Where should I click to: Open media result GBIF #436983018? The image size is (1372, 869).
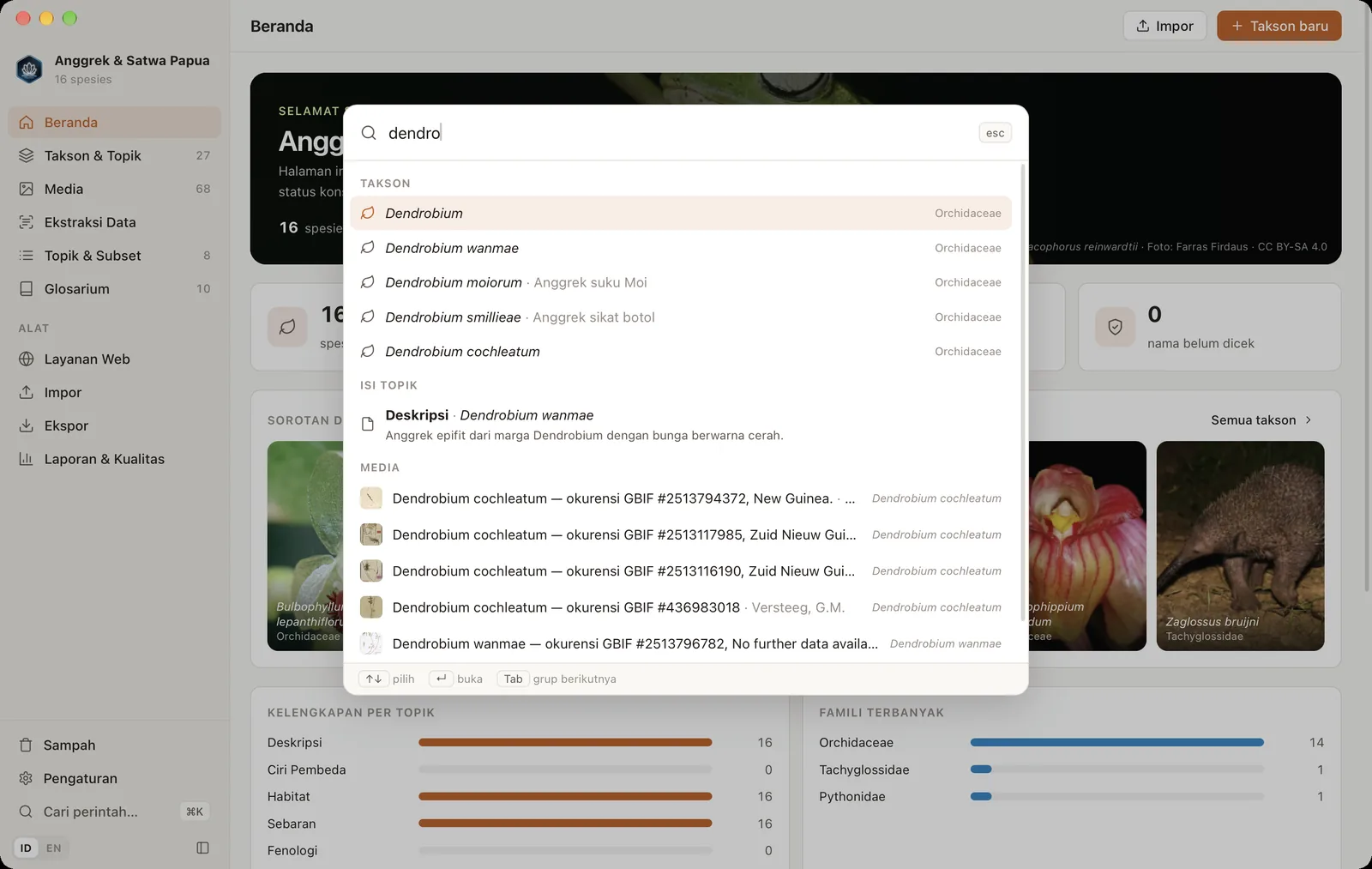tap(681, 607)
